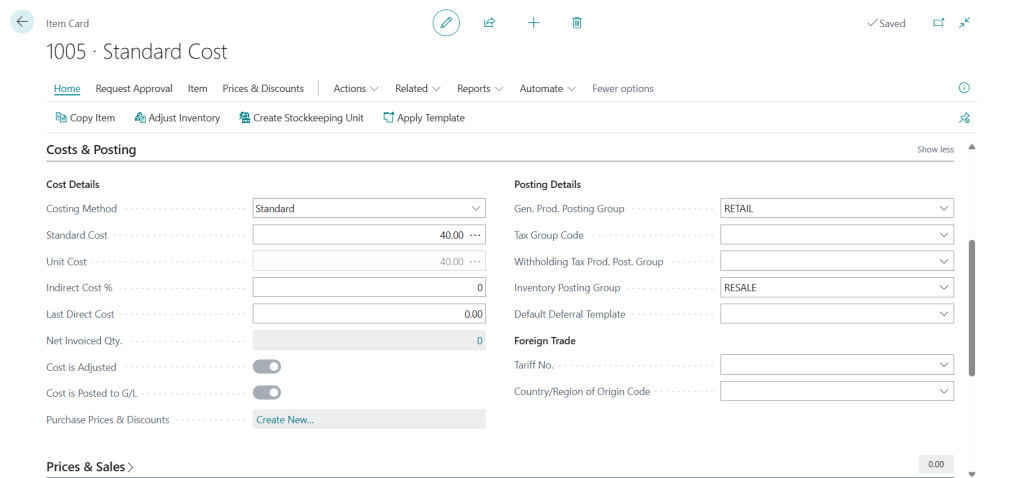Open card in new window icon
This screenshot has height=478, width=1023.
click(x=938, y=23)
